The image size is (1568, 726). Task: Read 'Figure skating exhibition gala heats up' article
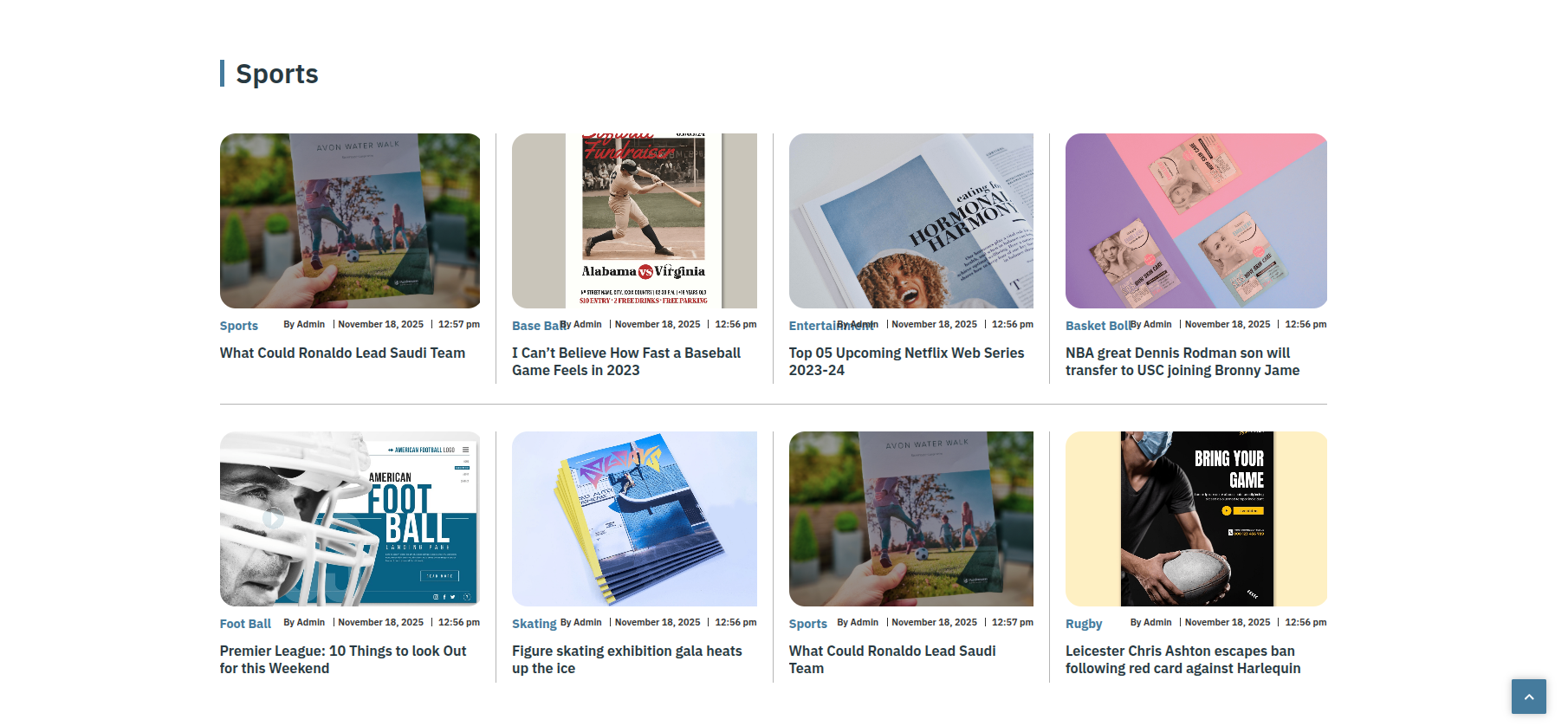626,659
